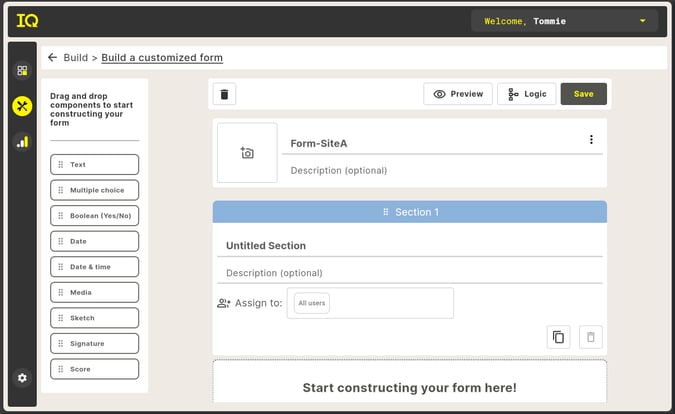This screenshot has width=675, height=414.
Task: Delete Section 1 using its trash icon
Action: (x=591, y=337)
